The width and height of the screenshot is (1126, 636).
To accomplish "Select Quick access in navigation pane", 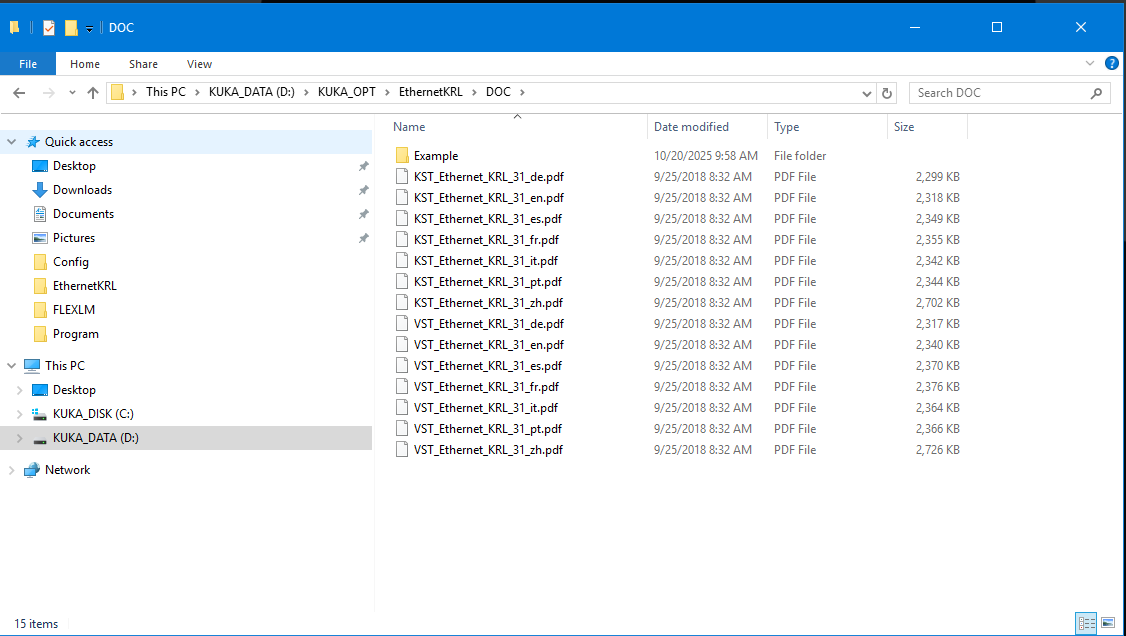I will [78, 141].
